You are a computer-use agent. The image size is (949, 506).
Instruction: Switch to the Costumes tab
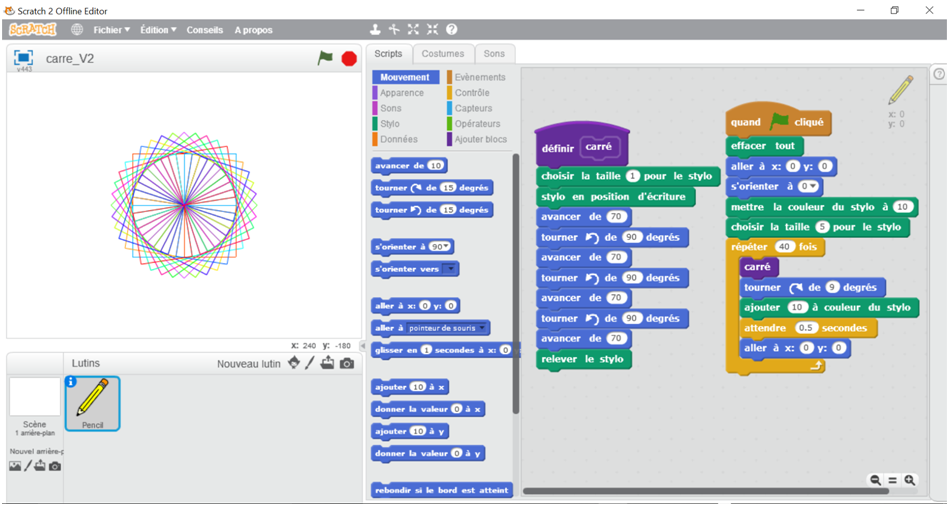[442, 54]
